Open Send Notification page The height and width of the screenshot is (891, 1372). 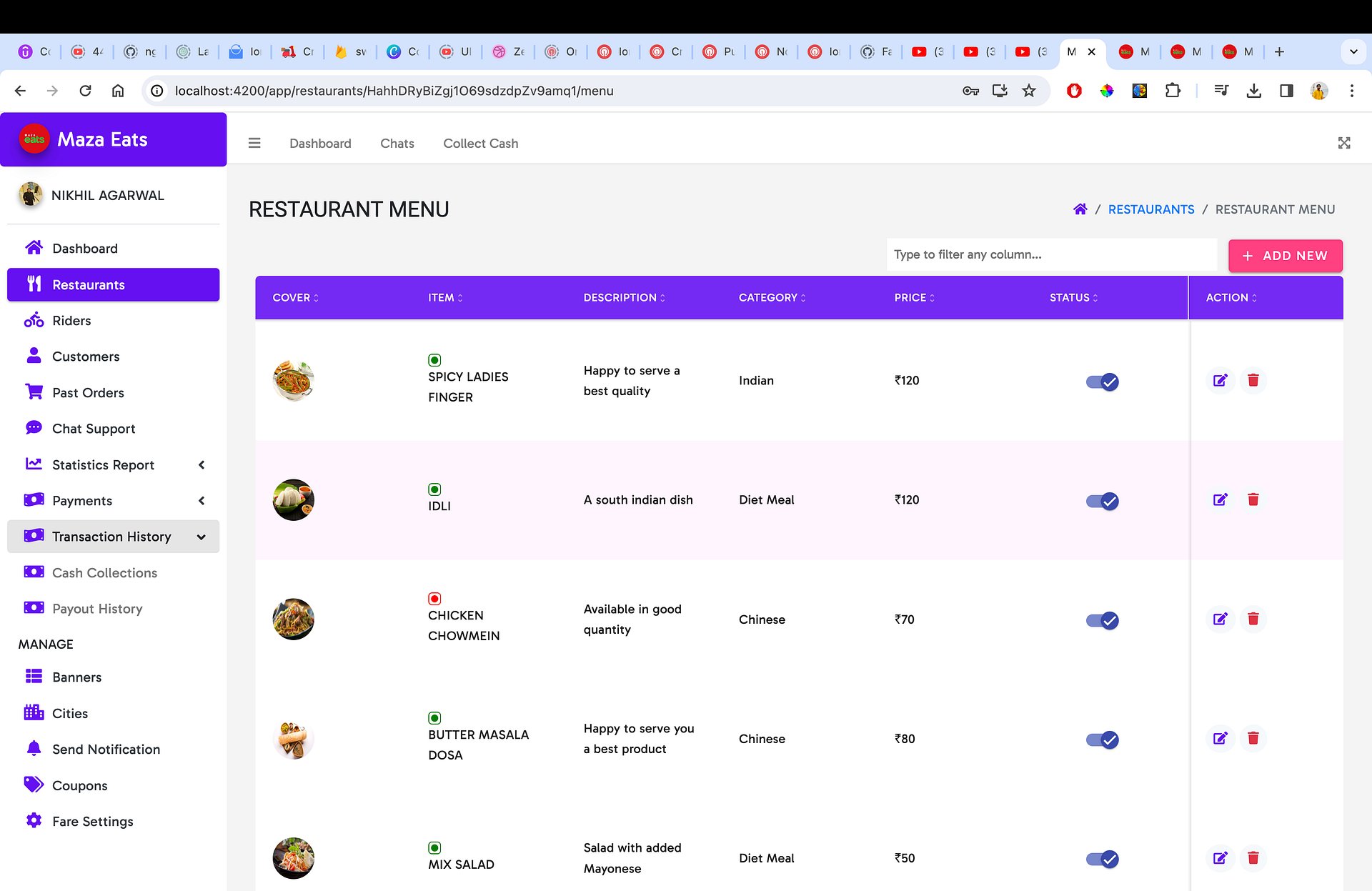[113, 749]
